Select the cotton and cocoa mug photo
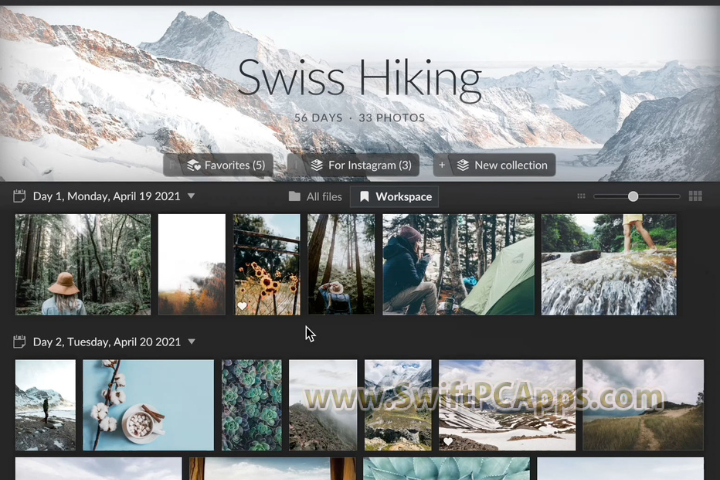The height and width of the screenshot is (480, 720). click(148, 405)
